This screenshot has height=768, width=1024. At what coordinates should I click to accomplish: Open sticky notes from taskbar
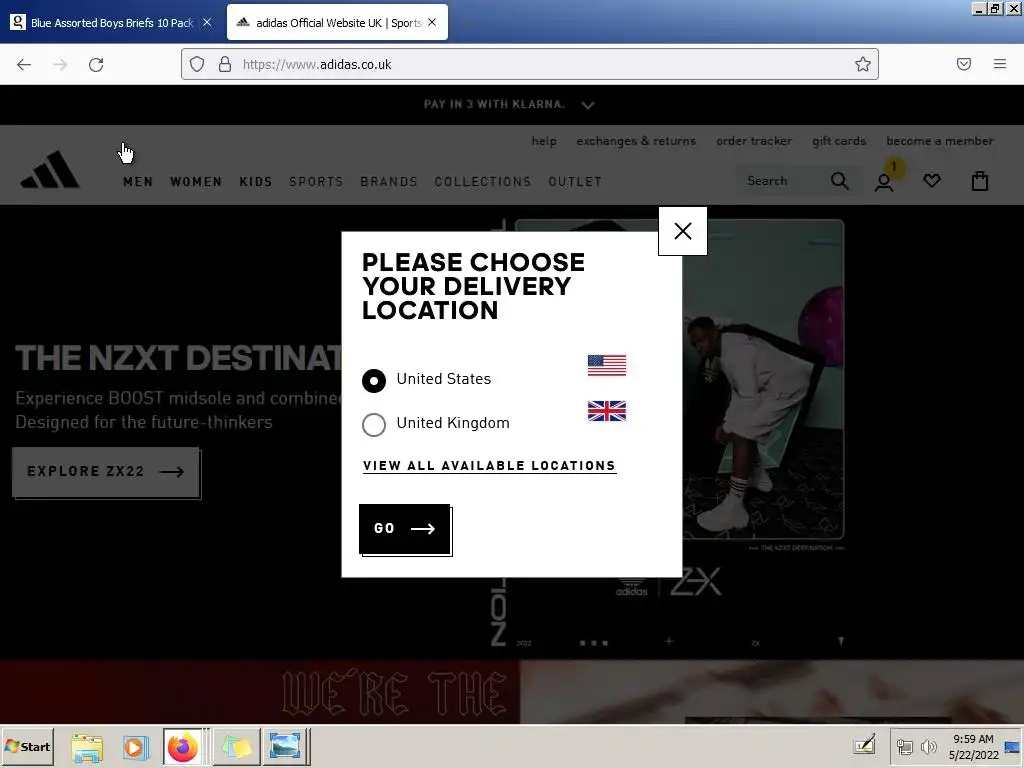click(x=236, y=747)
